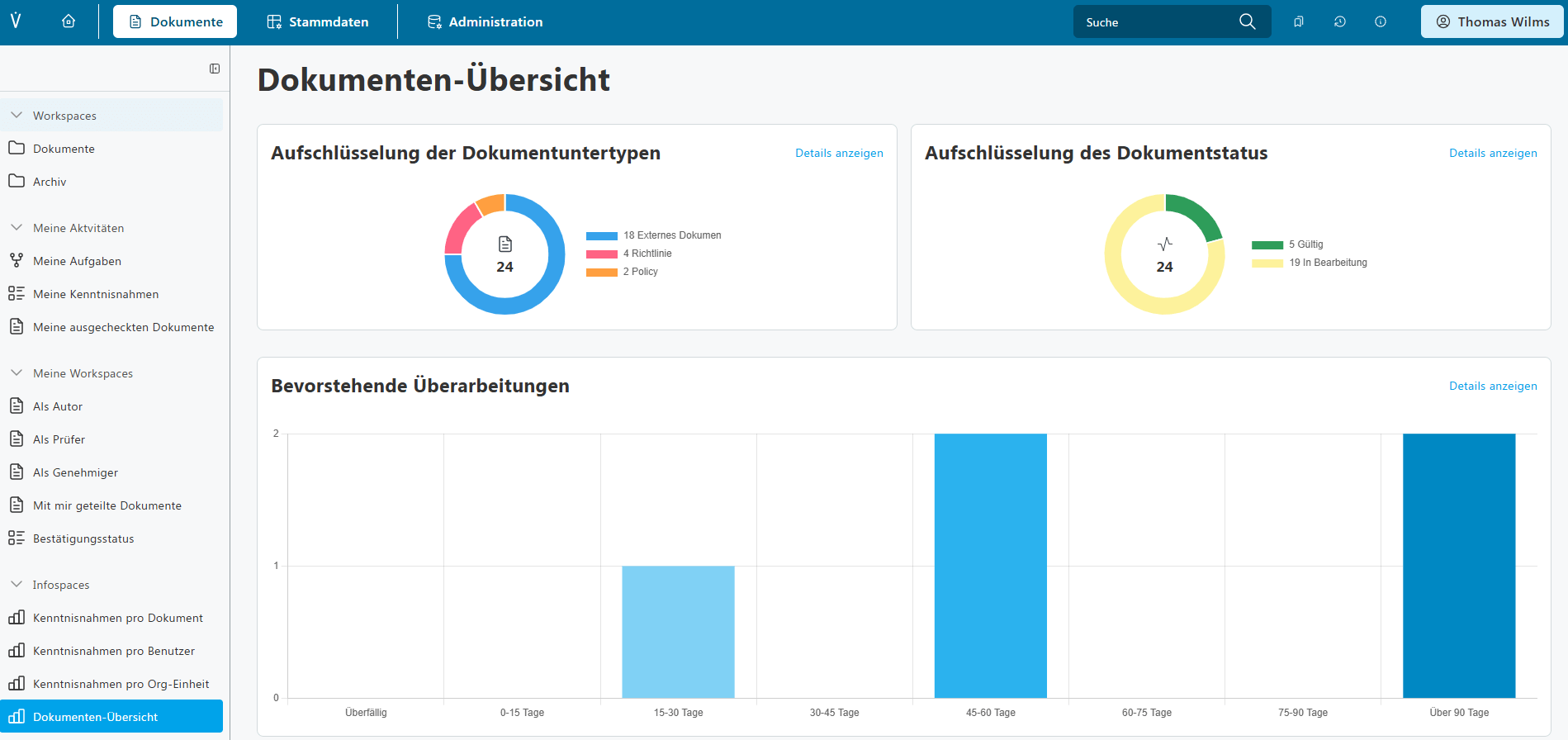Viewport: 1568px width, 740px height.
Task: Open the history clock icon
Action: [x=1339, y=21]
